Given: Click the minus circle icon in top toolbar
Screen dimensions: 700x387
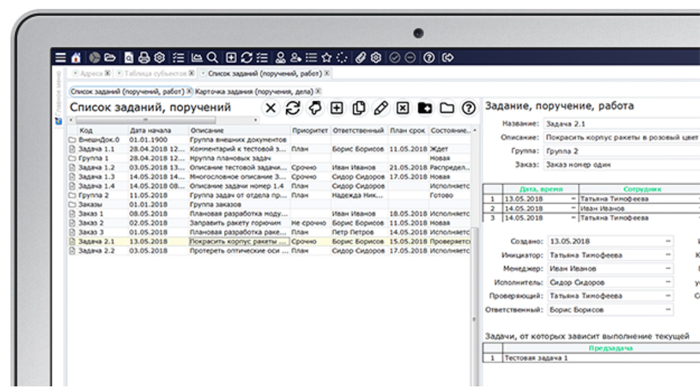Looking at the screenshot, I should [410, 58].
